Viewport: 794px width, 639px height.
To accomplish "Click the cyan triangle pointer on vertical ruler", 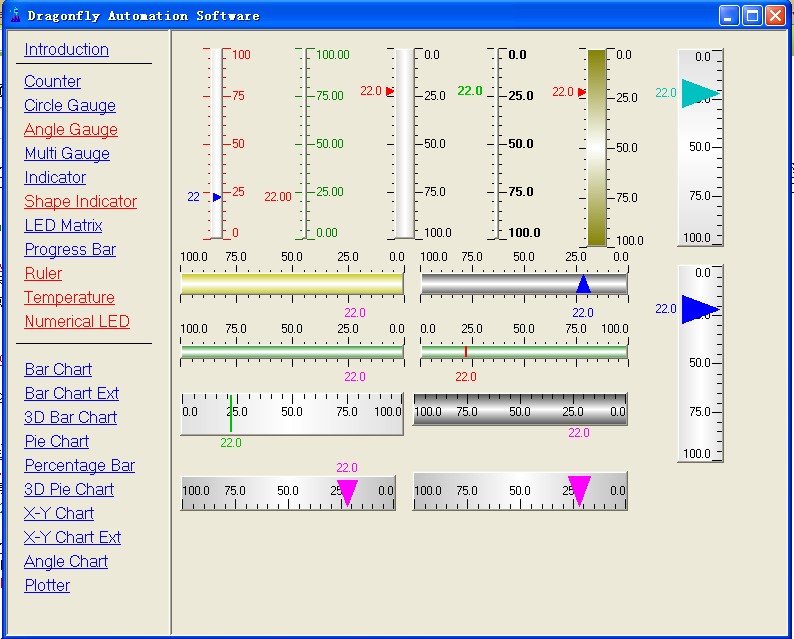I will [700, 93].
